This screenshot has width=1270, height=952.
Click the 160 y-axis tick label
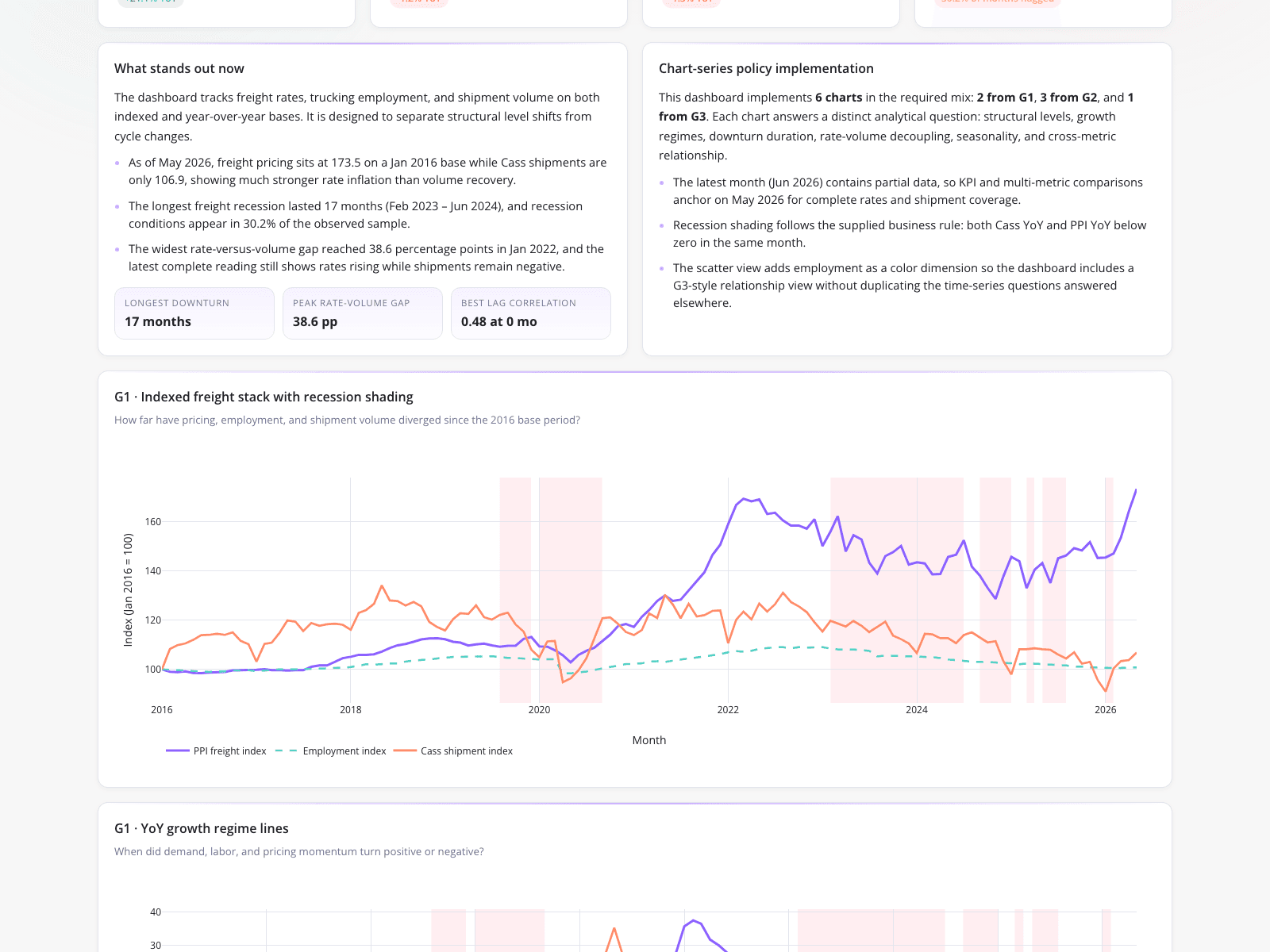click(153, 522)
